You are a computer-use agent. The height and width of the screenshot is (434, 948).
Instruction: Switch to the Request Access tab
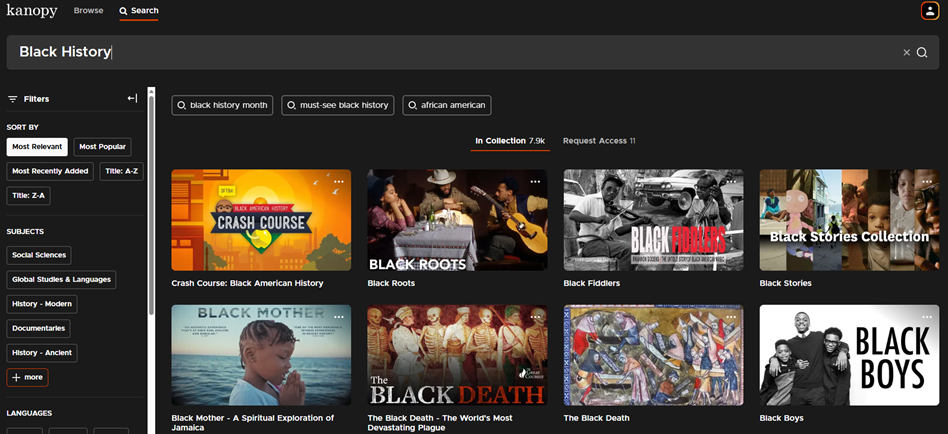[x=598, y=141]
